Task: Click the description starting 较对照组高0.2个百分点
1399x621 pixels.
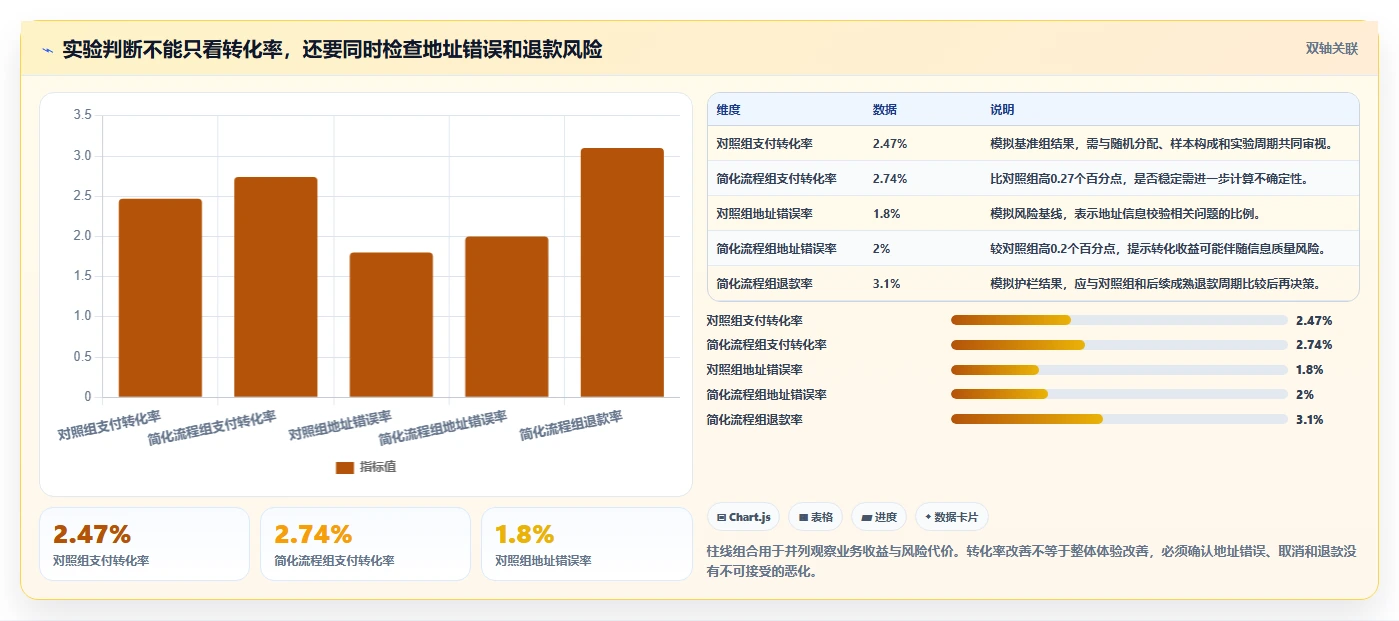Action: [x=1158, y=249]
